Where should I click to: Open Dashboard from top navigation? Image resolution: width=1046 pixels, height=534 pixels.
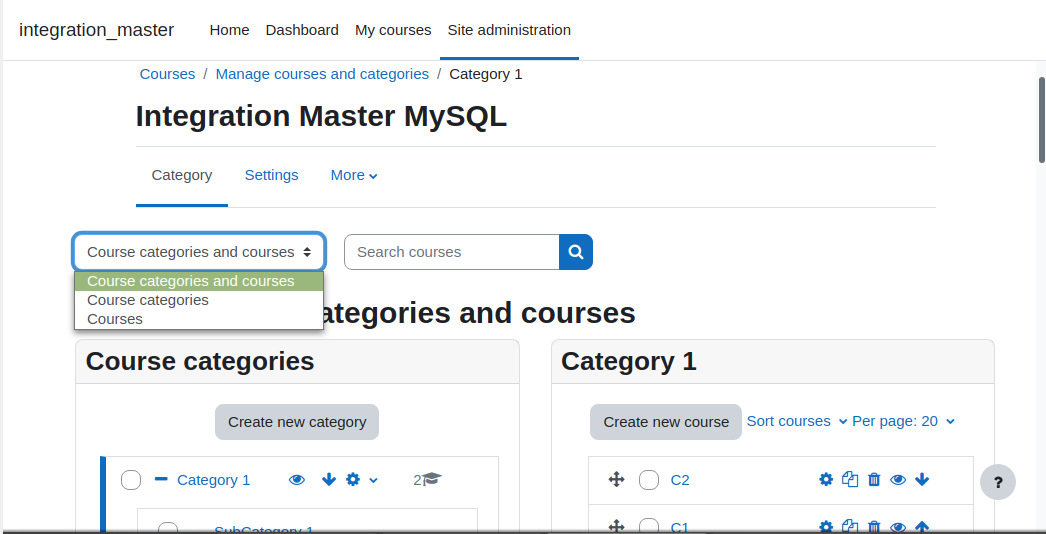click(x=302, y=30)
